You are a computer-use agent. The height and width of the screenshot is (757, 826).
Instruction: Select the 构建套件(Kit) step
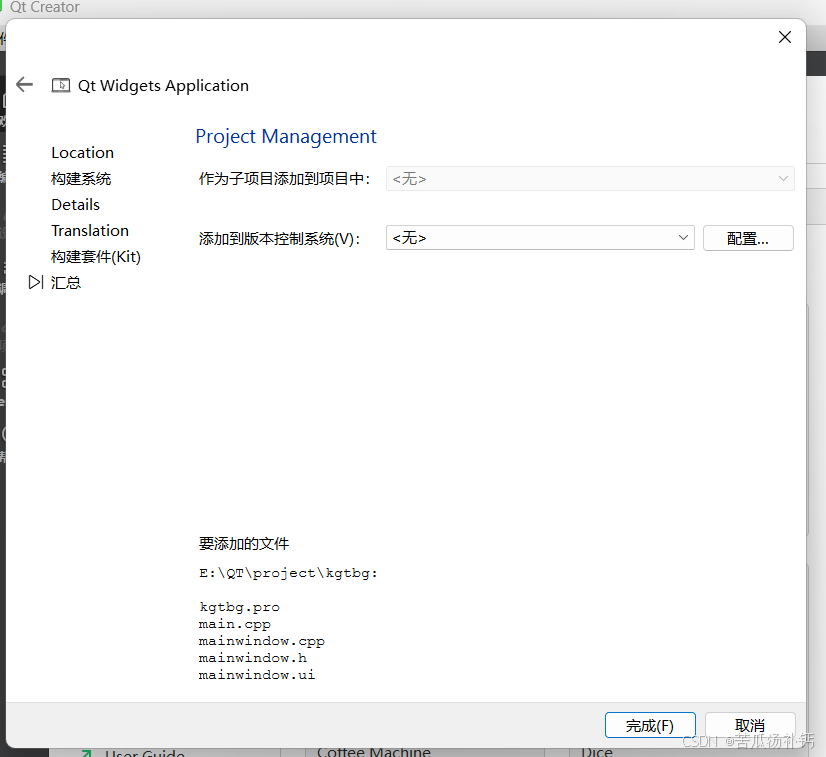(96, 257)
